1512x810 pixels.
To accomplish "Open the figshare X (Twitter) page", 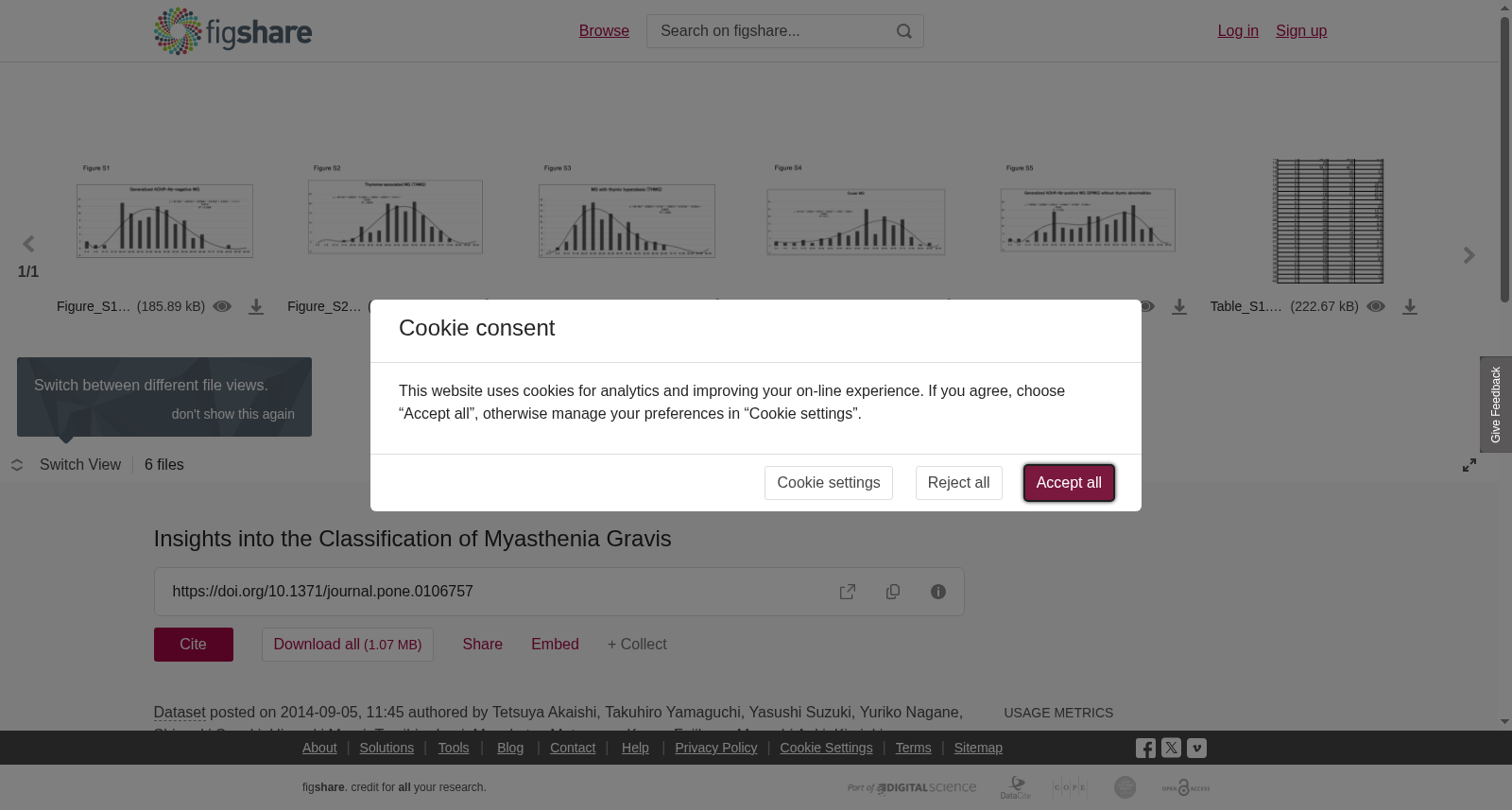I will (x=1171, y=748).
